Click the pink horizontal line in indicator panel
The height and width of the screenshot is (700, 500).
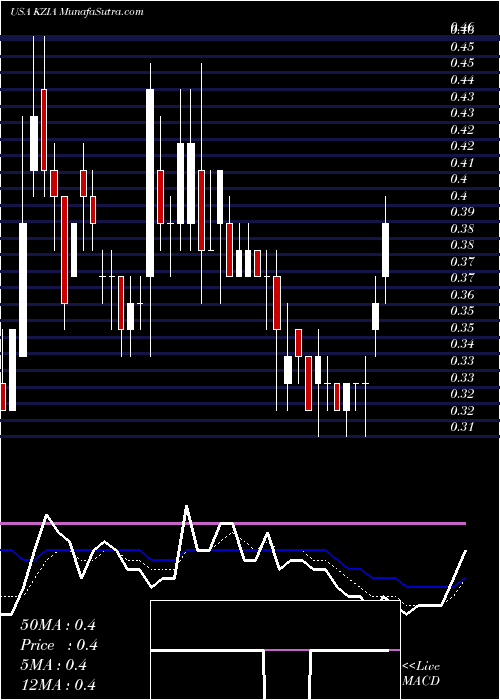233,523
